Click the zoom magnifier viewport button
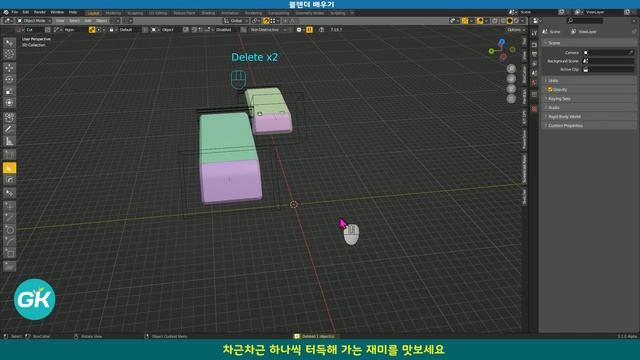The width and height of the screenshot is (640, 360). tap(511, 69)
